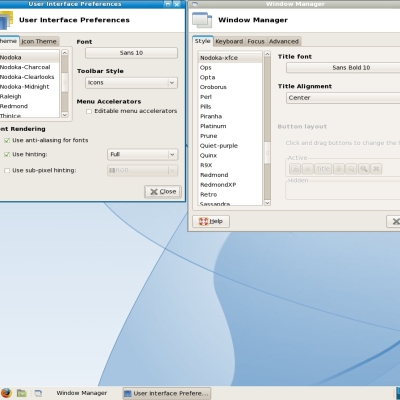Open the Focus tab
The width and height of the screenshot is (400, 400).
coord(256,42)
